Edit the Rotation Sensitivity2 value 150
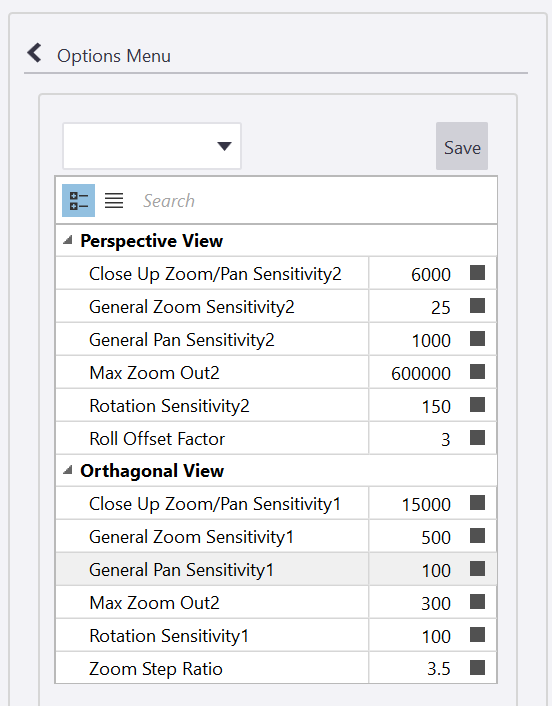Screen dimensions: 552x706 (x=412, y=406)
